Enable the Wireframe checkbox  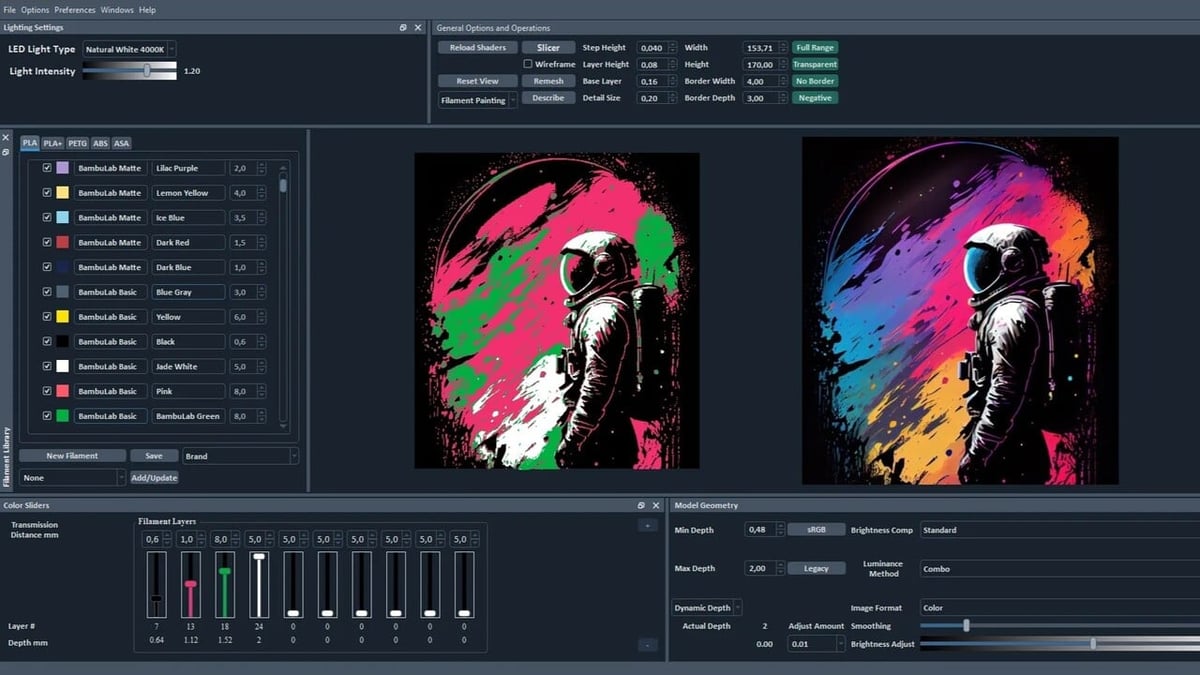tap(528, 64)
